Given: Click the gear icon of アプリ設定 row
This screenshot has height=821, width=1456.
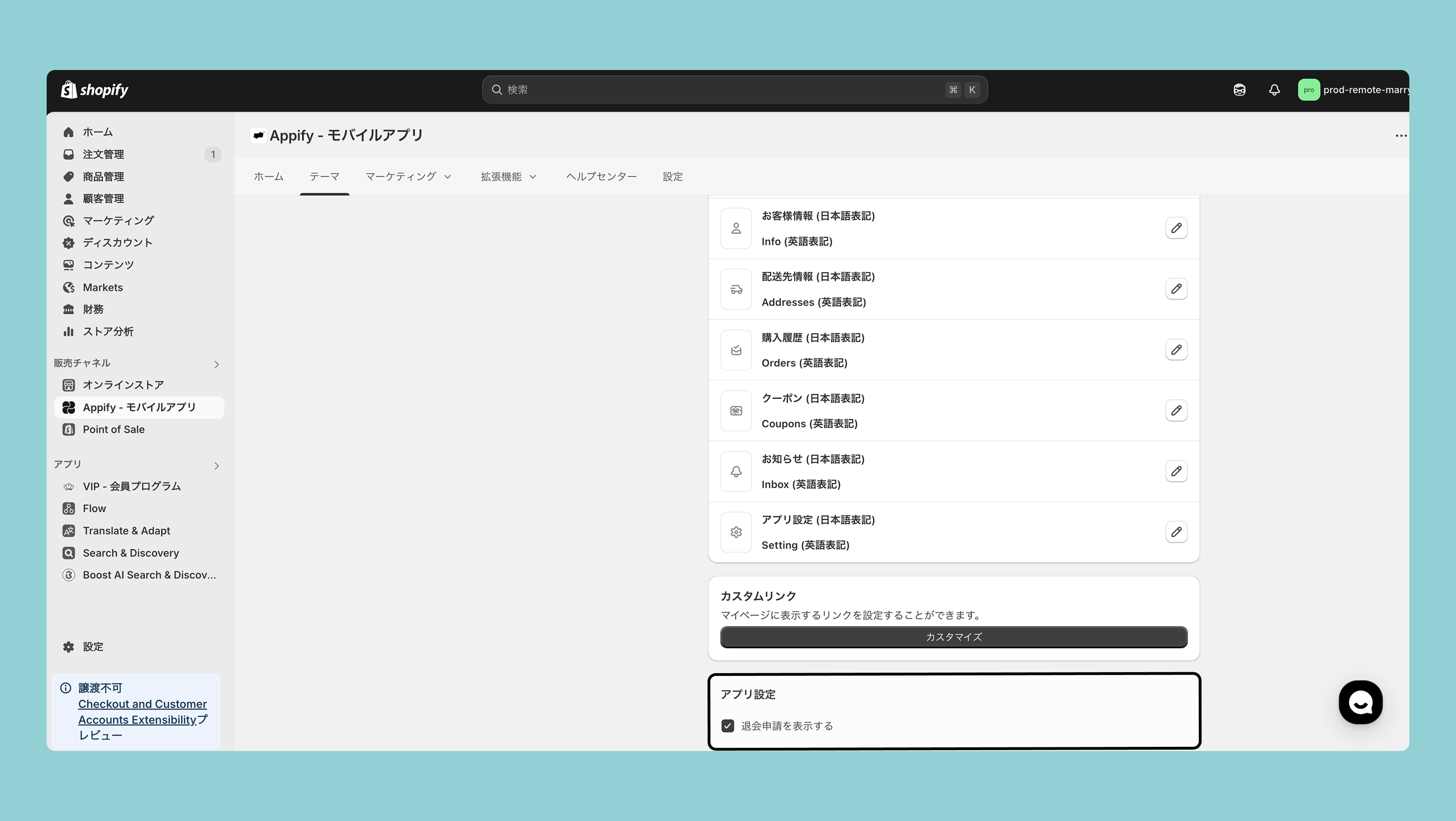Looking at the screenshot, I should (x=736, y=532).
